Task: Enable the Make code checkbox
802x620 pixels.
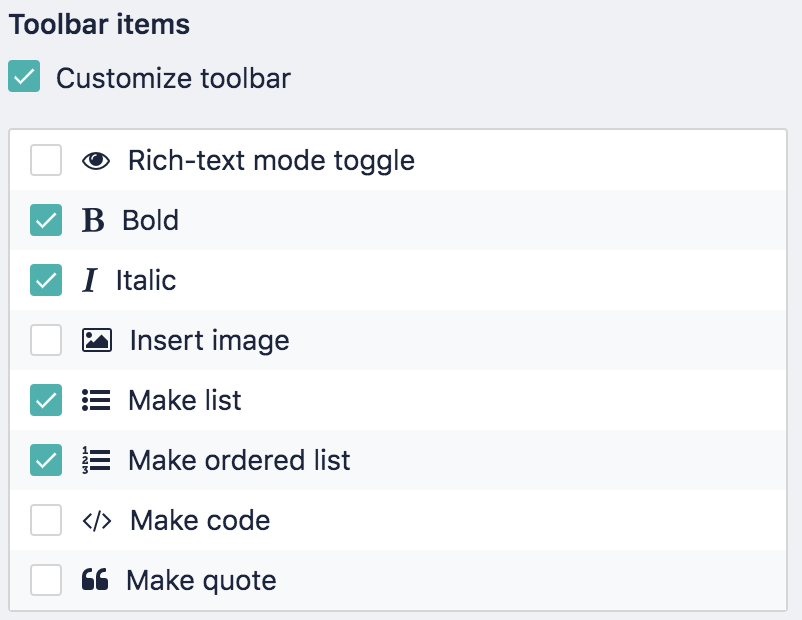Action: [45, 520]
